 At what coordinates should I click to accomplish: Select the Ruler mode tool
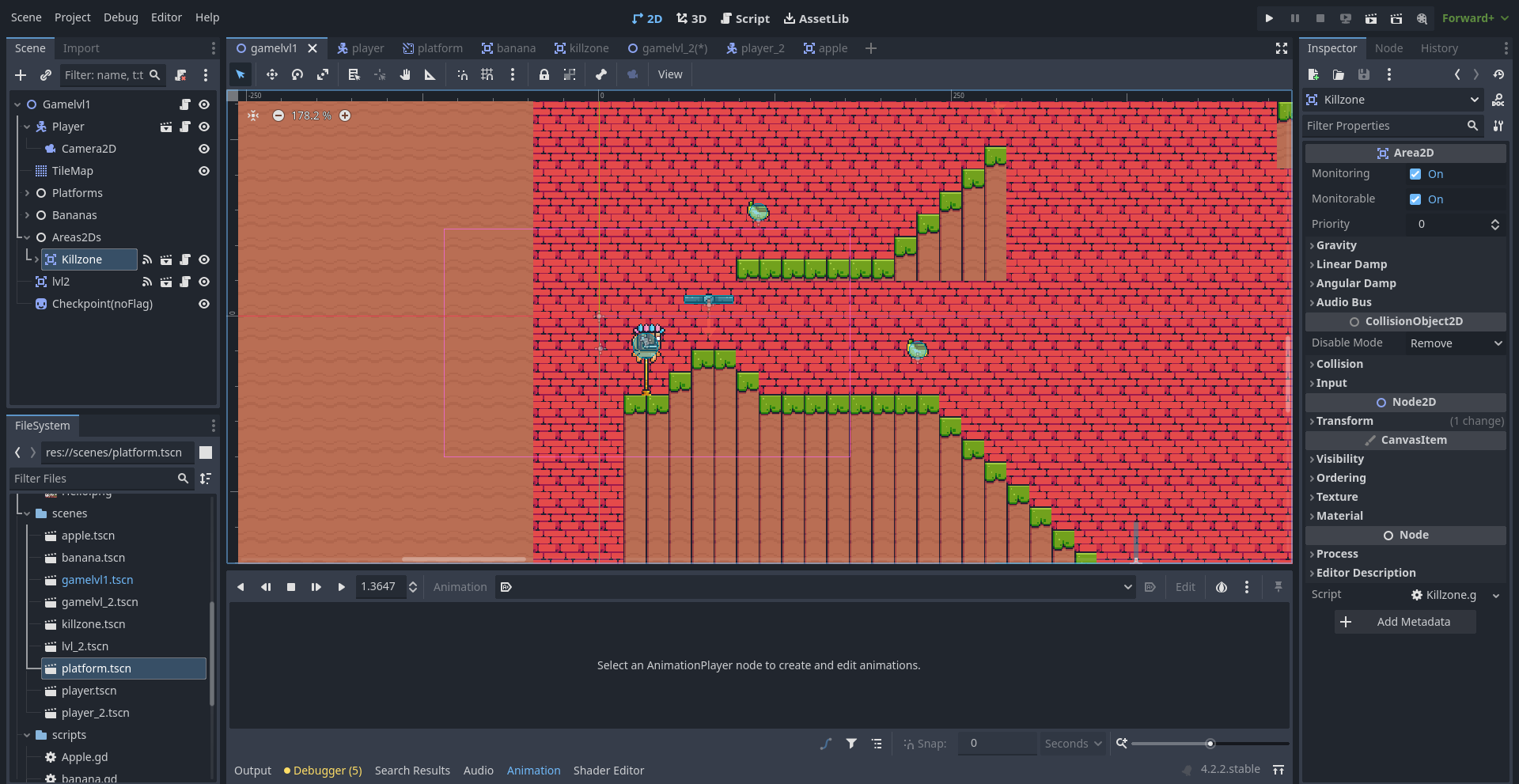click(430, 74)
